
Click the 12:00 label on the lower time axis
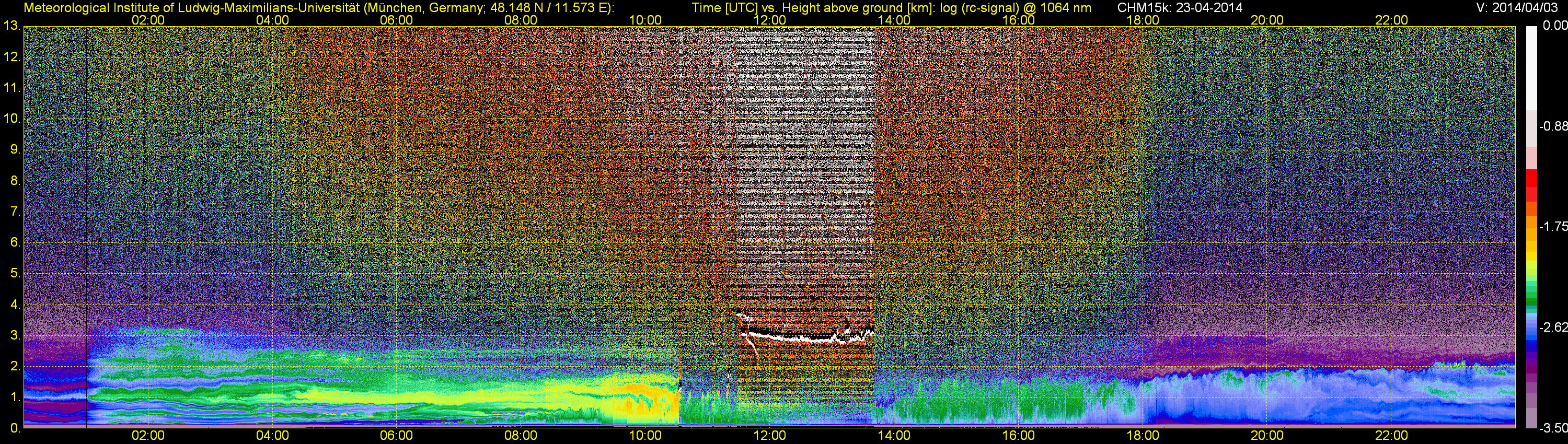pos(769,436)
